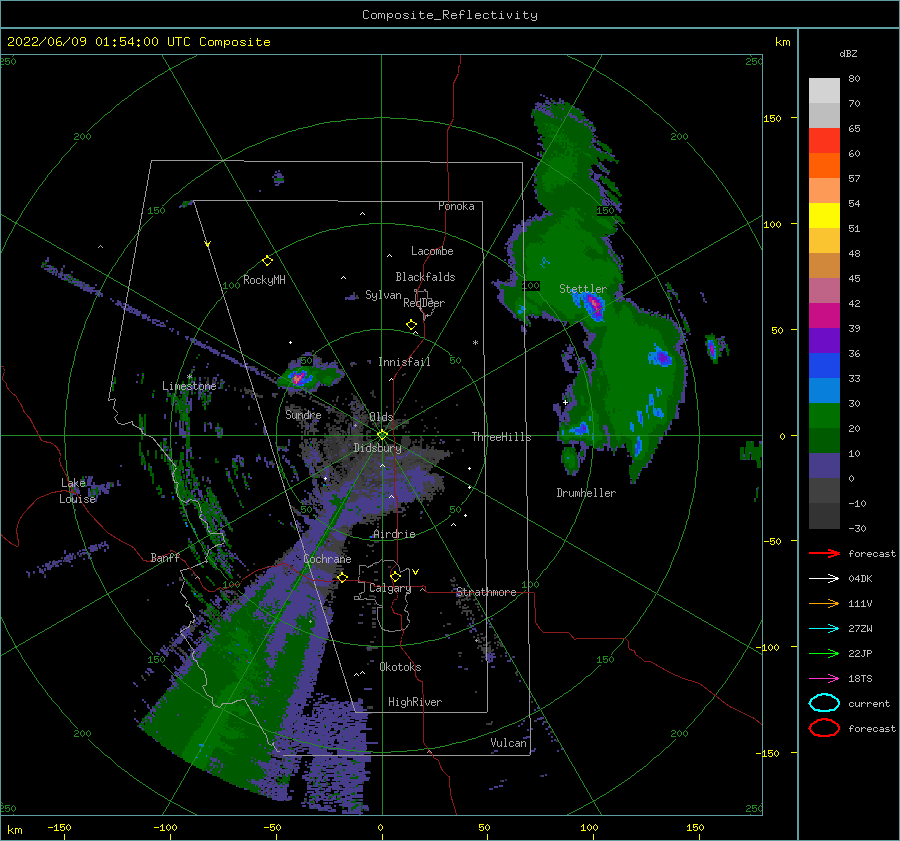Image resolution: width=900 pixels, height=841 pixels.
Task: Click the Drumheller city label
Action: click(586, 493)
